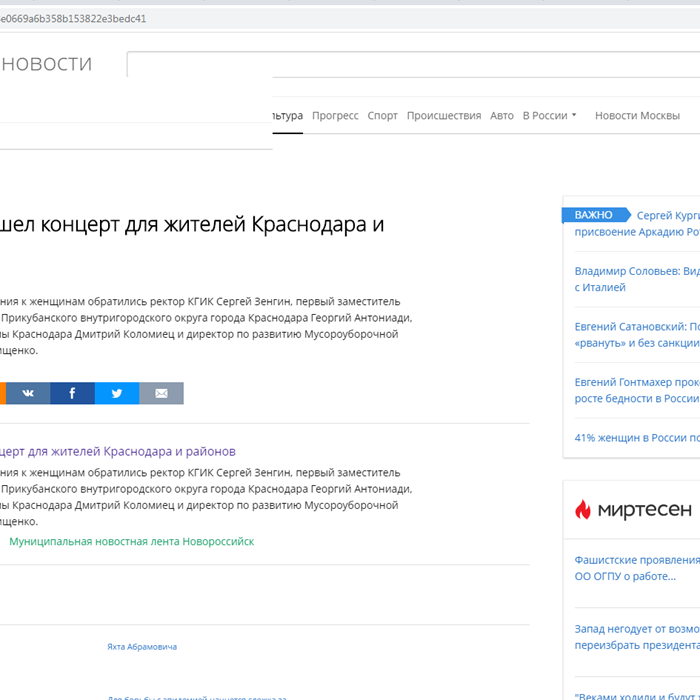The width and height of the screenshot is (700, 700).
Task: Click the browser address bar URL
Action: coord(73,19)
